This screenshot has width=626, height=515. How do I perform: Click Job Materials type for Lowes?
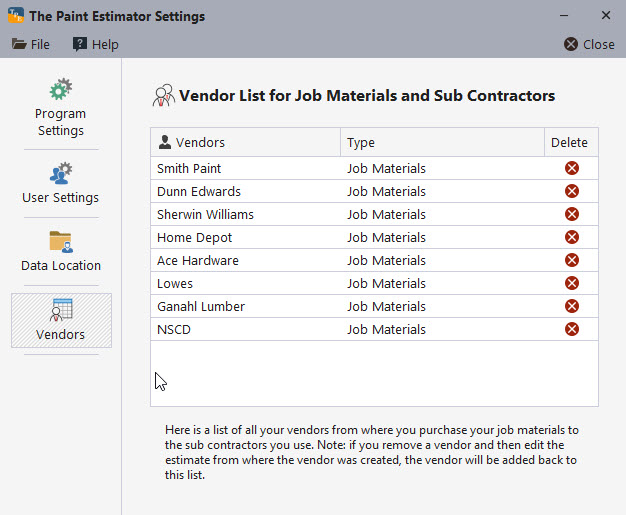(386, 284)
